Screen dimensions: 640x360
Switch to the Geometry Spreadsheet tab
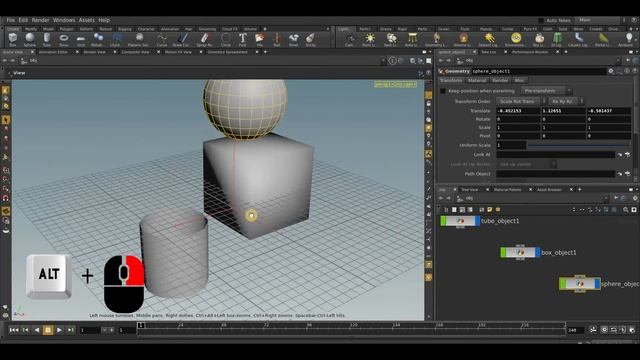[x=228, y=52]
